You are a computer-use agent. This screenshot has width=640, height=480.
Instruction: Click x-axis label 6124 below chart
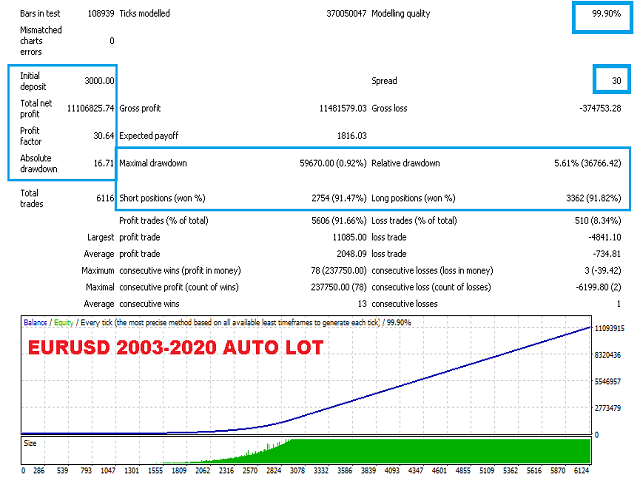pos(582,471)
